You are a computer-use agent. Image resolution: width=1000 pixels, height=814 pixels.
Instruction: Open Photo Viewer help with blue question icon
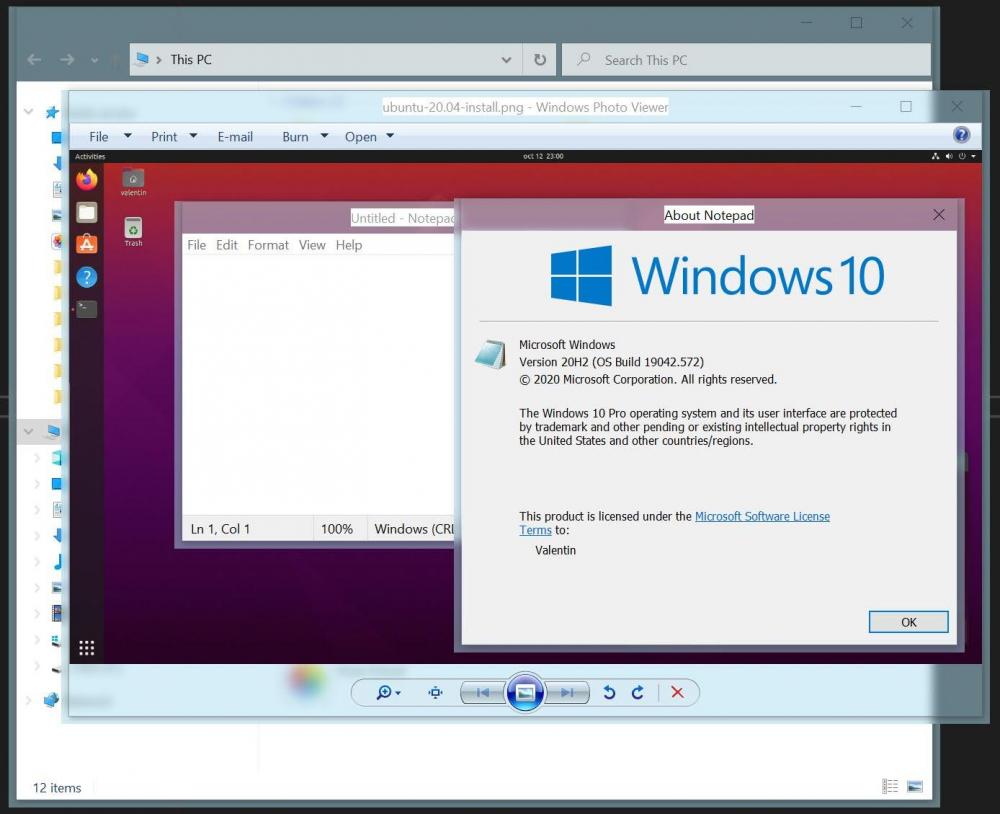click(x=961, y=135)
